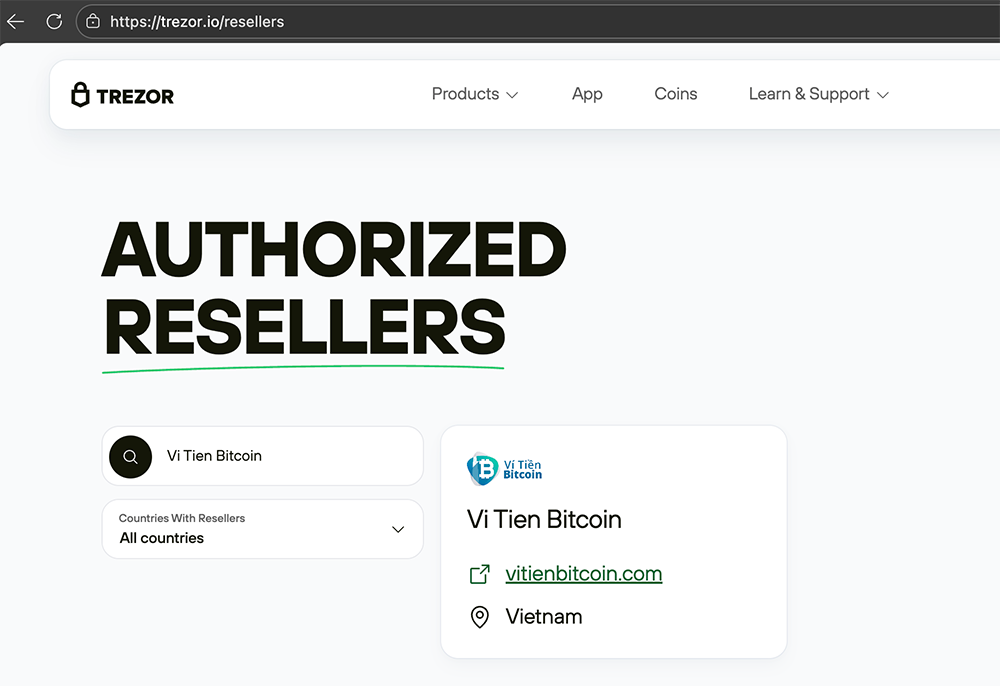
Task: Open the Coins page
Action: [x=676, y=94]
